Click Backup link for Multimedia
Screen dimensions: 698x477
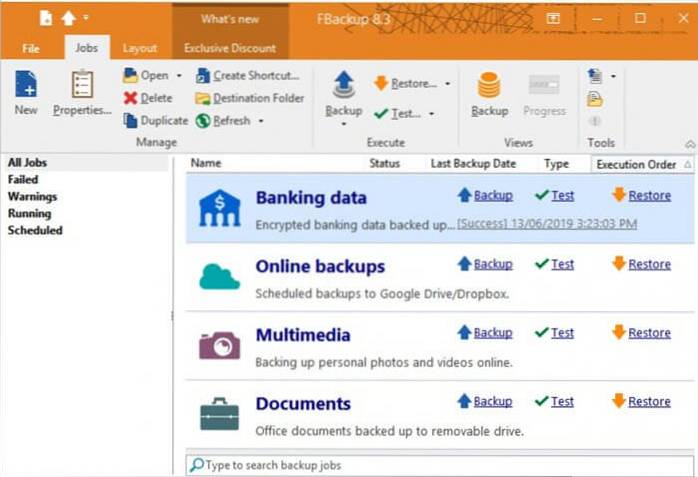coord(493,333)
